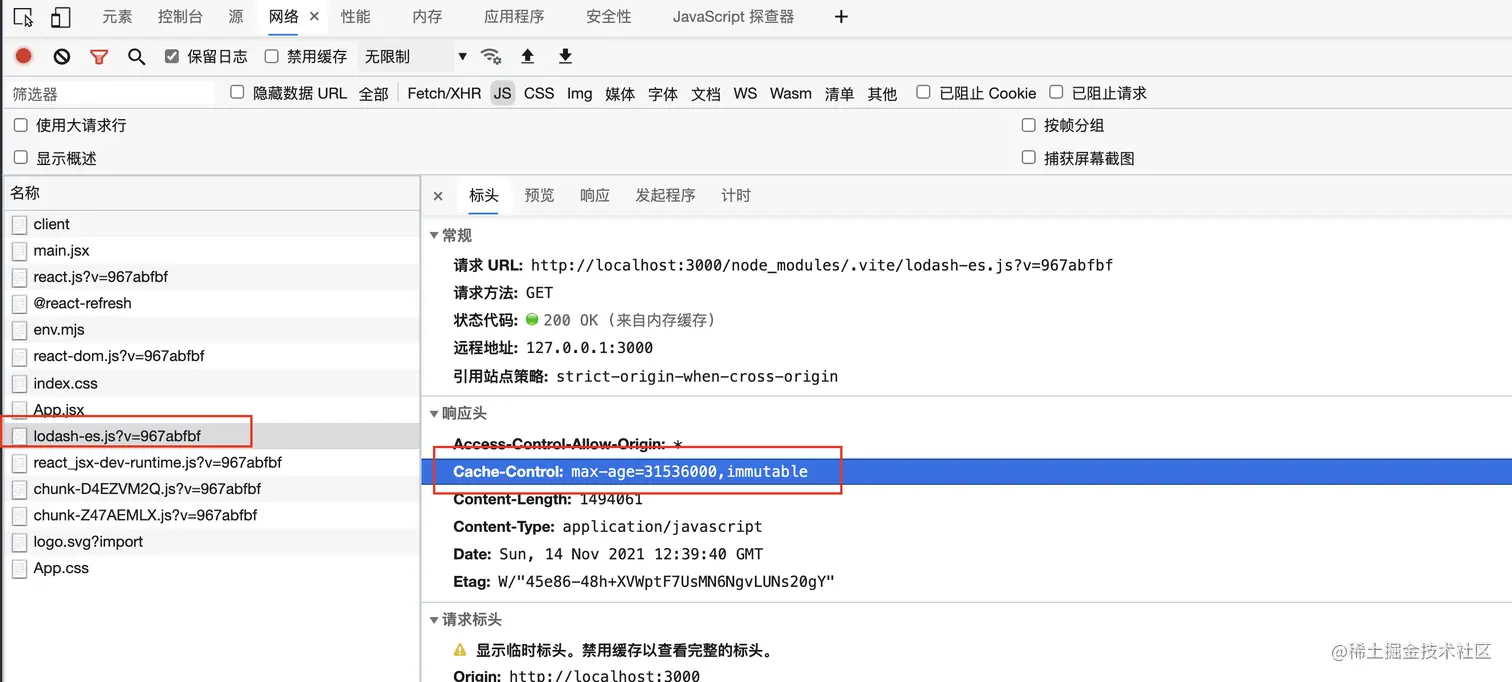Screen dimensions: 1512x682
Task: Select react-dom.js?v=967abfbf request
Action: 210,356
